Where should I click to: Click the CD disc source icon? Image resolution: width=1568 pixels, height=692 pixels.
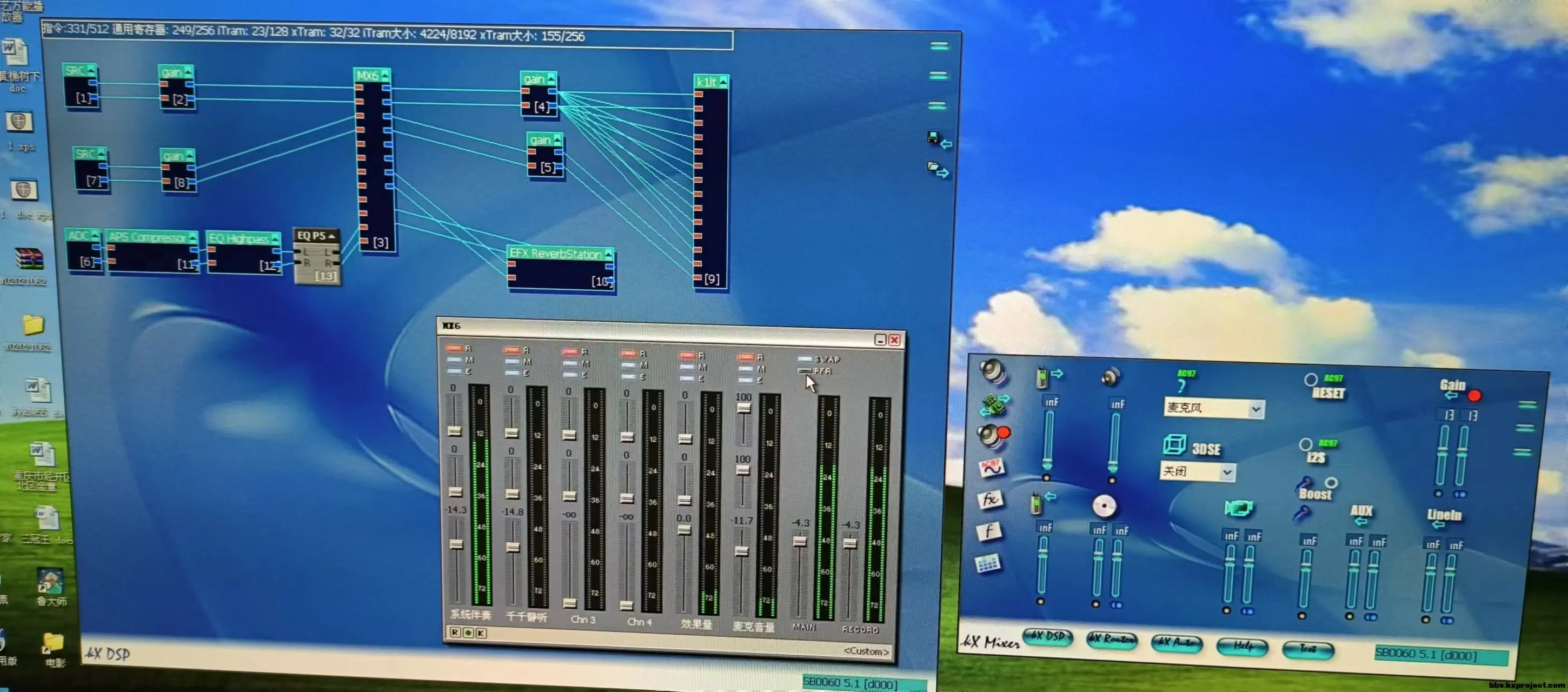1104,507
